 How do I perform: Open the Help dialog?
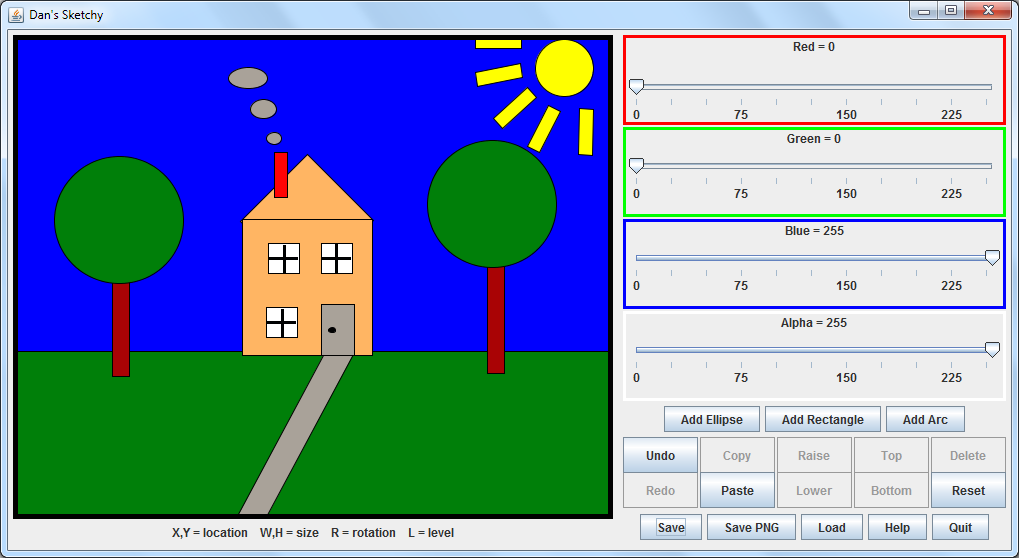[x=897, y=527]
